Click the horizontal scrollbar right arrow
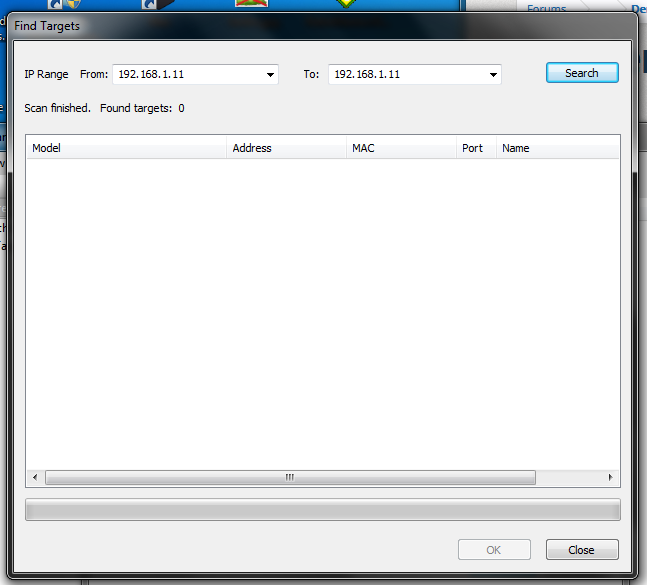 coord(611,477)
